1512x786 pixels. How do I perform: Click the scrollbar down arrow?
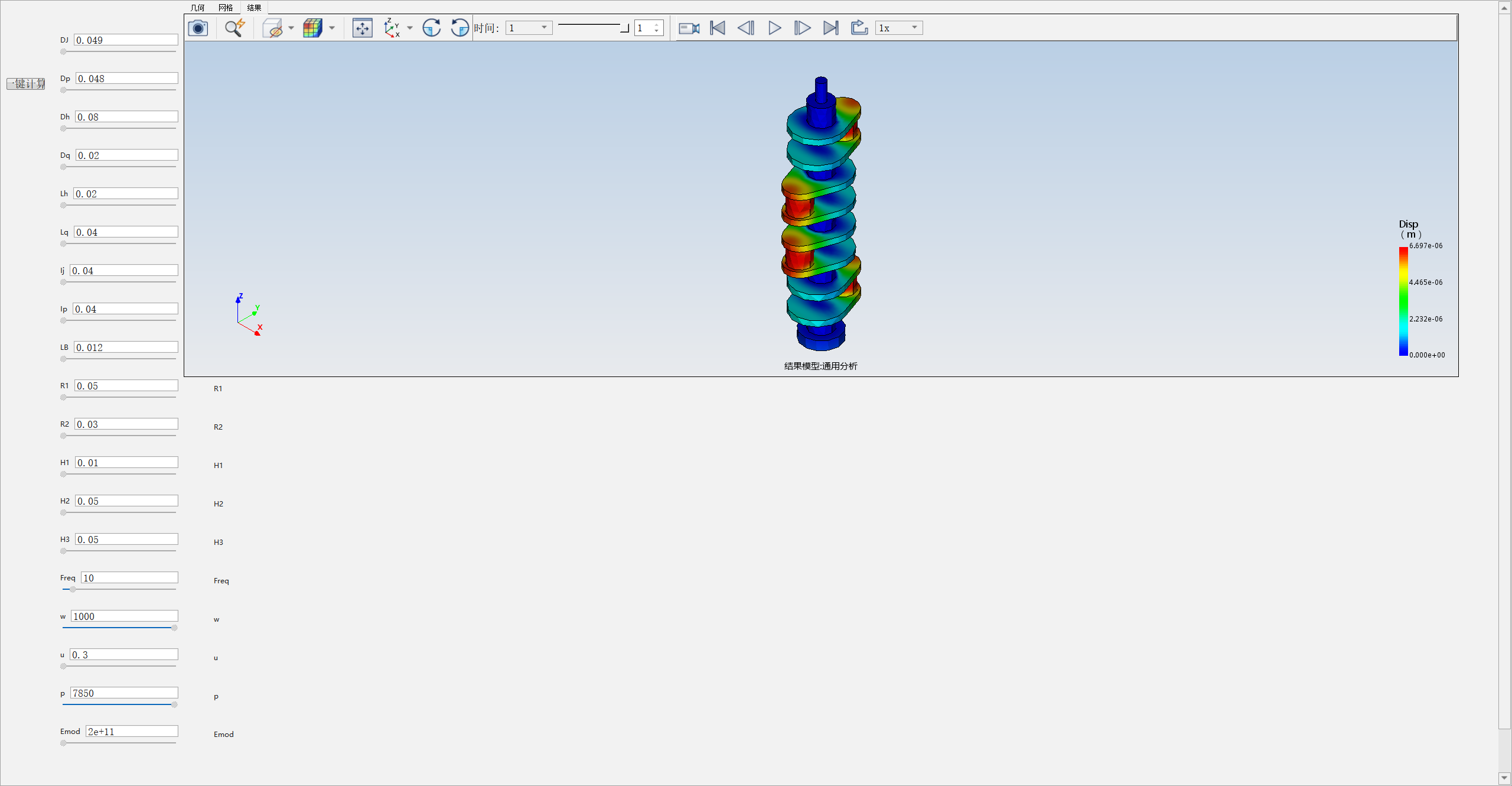[1504, 778]
